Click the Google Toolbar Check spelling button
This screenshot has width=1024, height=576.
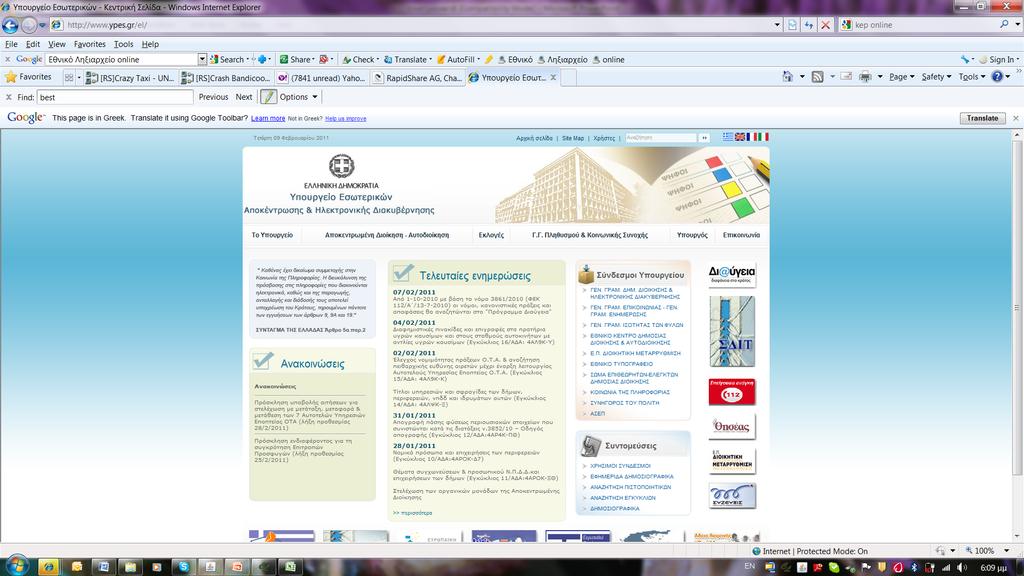359,59
